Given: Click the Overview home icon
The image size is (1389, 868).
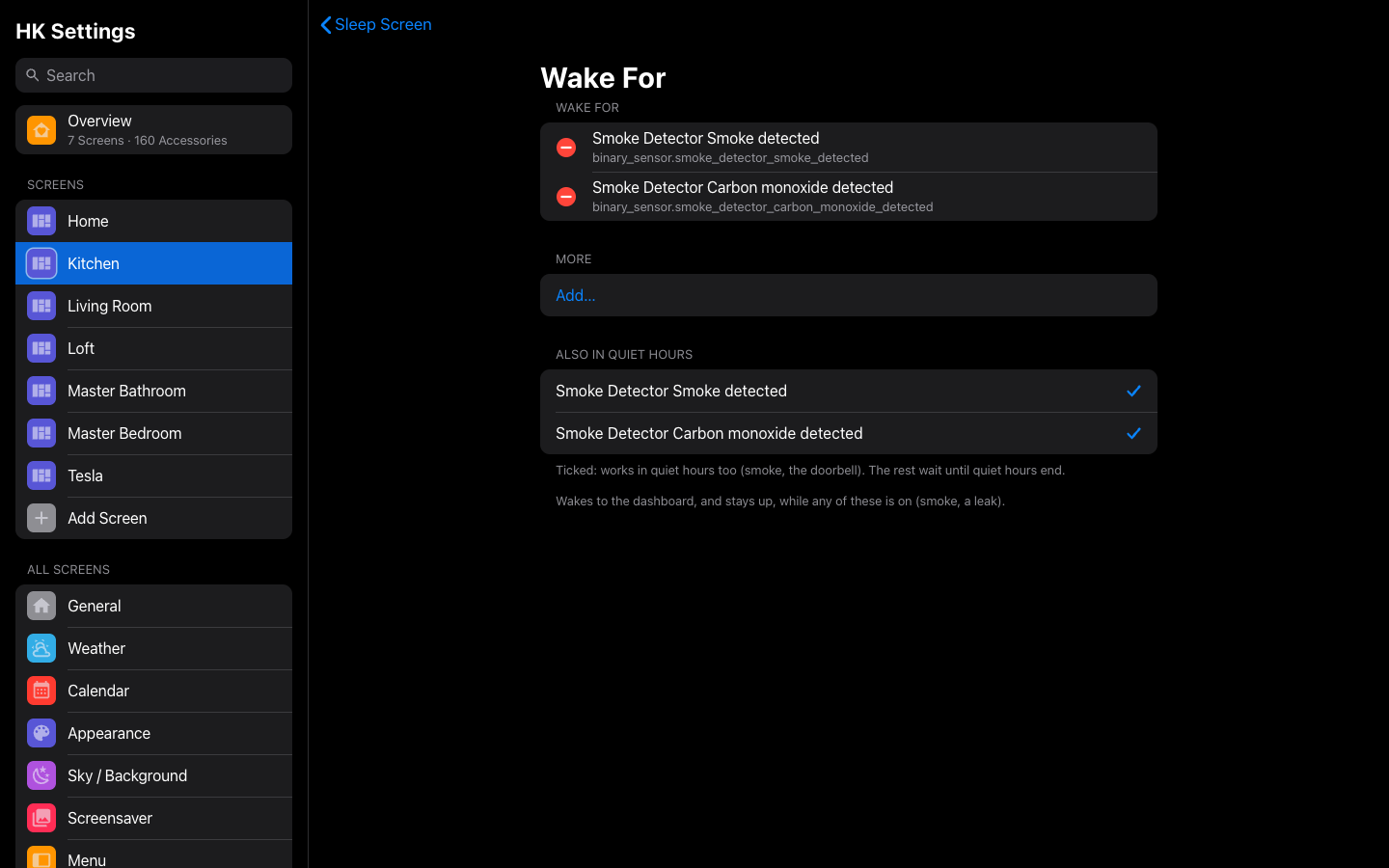Looking at the screenshot, I should tap(41, 130).
